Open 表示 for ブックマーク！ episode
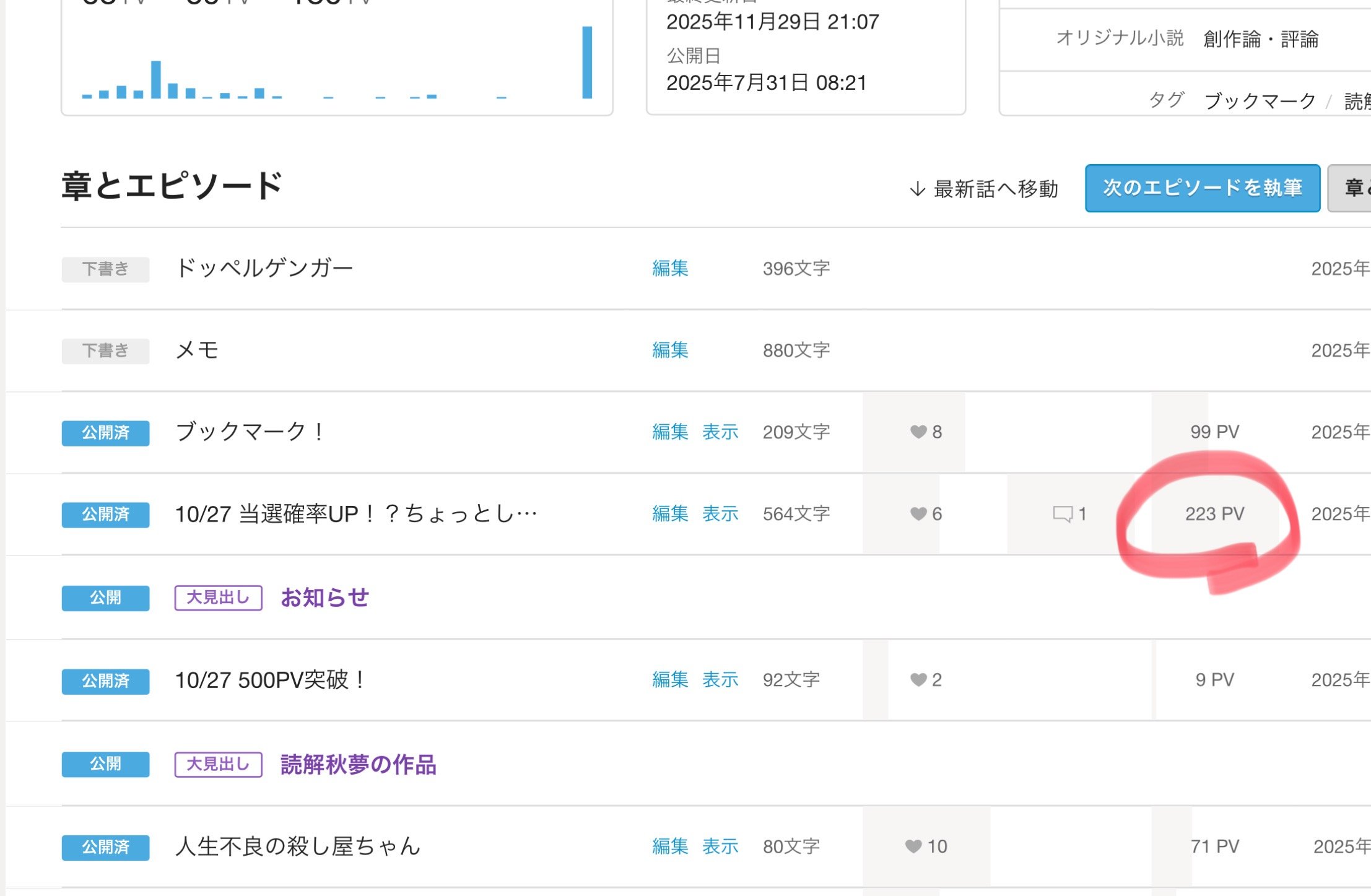Viewport: 1371px width, 896px height. tap(720, 432)
